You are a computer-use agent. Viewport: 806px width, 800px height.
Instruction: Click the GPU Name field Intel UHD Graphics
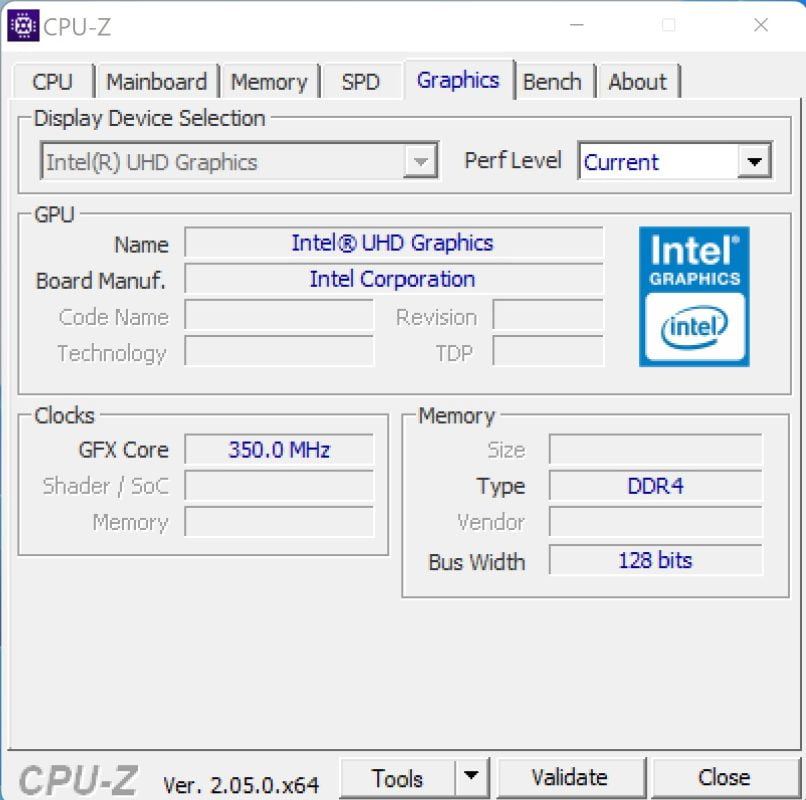tap(393, 242)
